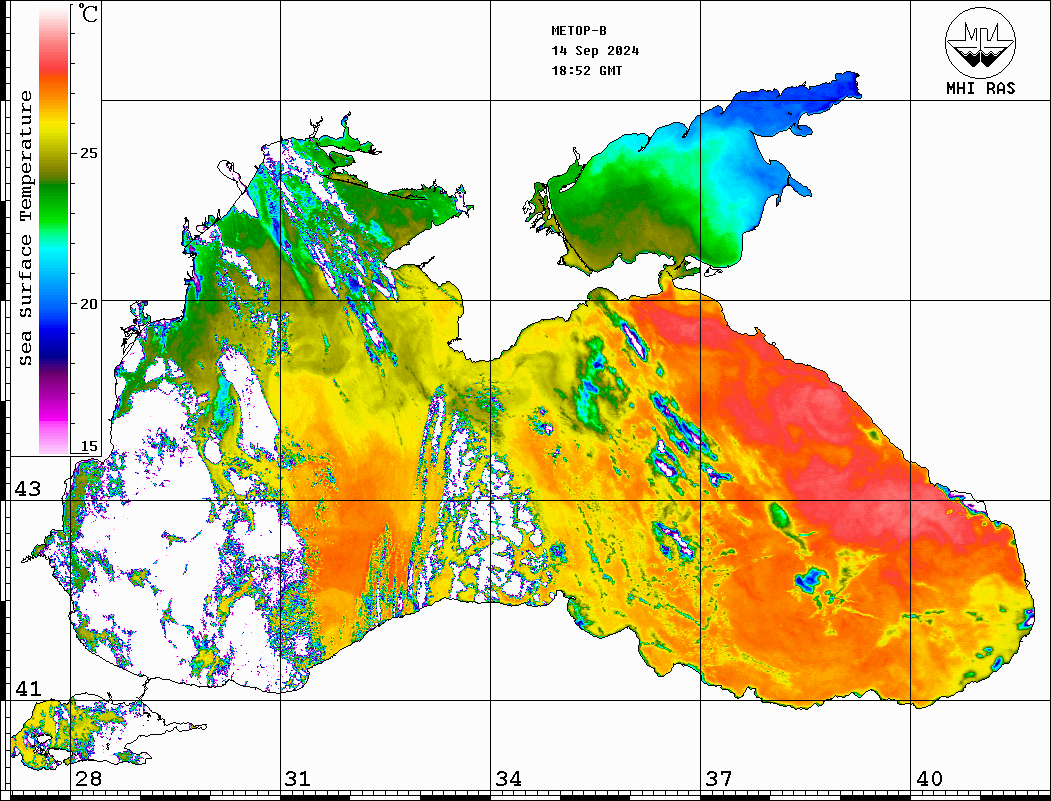Click the time 18:52 GMT

587,70
